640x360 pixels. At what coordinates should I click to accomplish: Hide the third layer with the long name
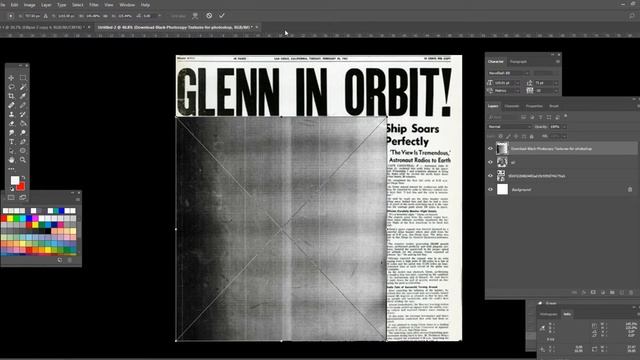491,176
